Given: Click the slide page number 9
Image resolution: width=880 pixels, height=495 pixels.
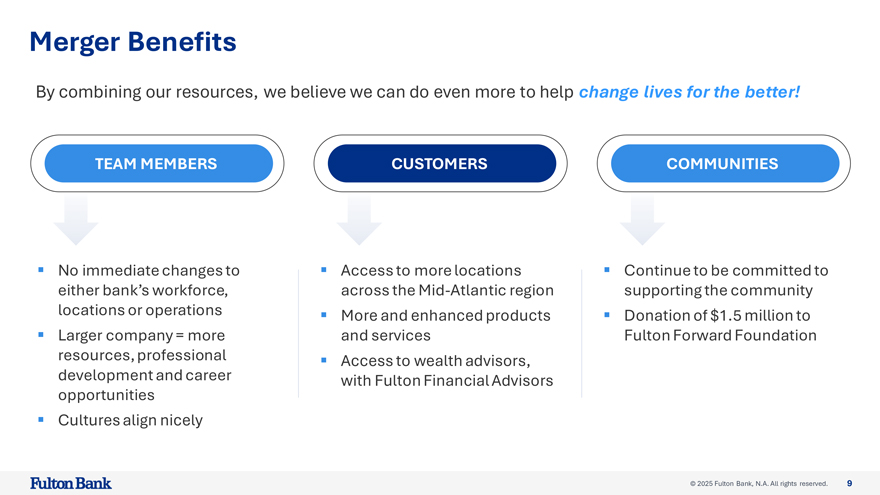Looking at the screenshot, I should tap(849, 483).
